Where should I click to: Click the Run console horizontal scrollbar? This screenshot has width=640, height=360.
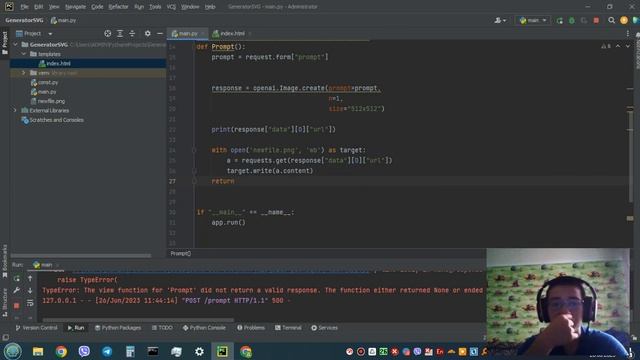(138, 320)
